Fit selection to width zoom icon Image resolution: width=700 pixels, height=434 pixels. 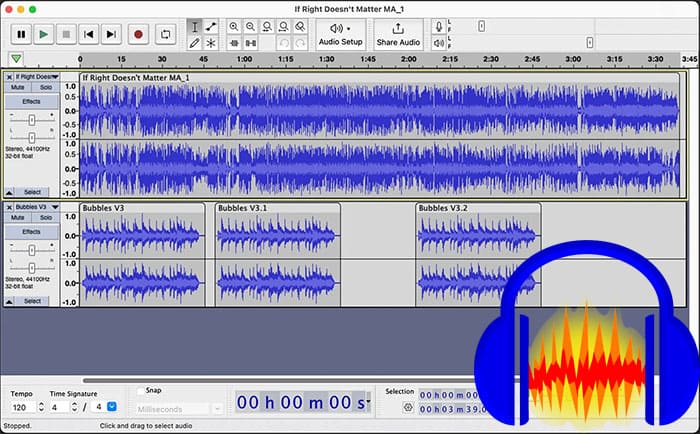[267, 27]
